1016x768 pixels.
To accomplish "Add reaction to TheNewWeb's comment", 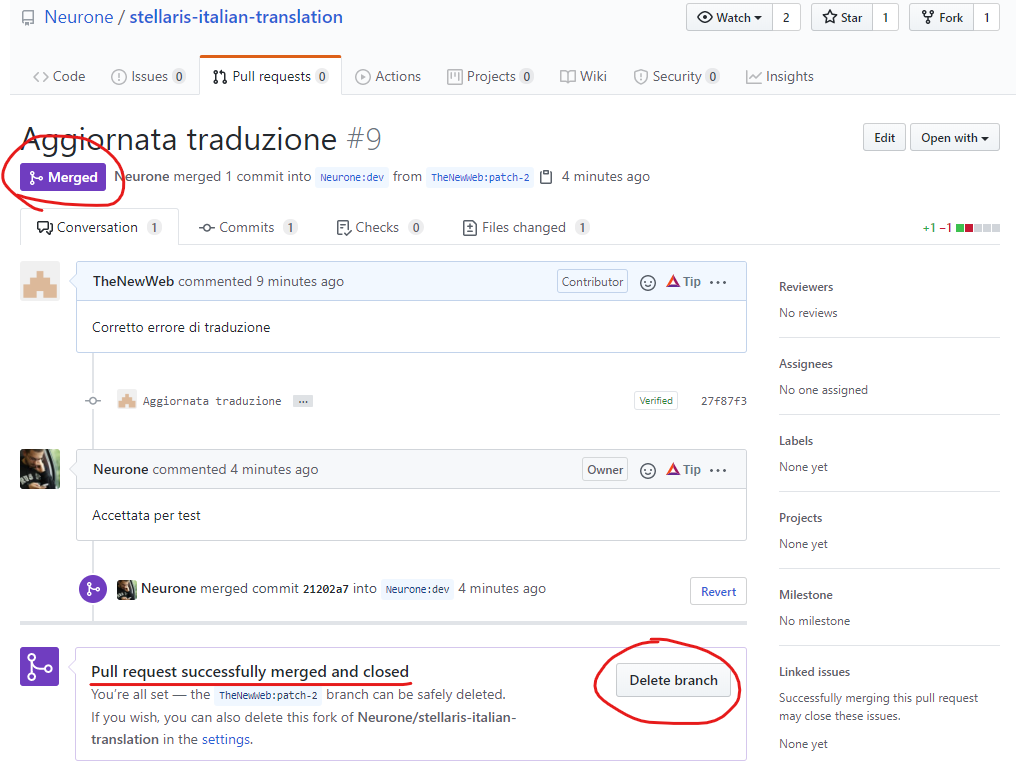I will point(647,283).
